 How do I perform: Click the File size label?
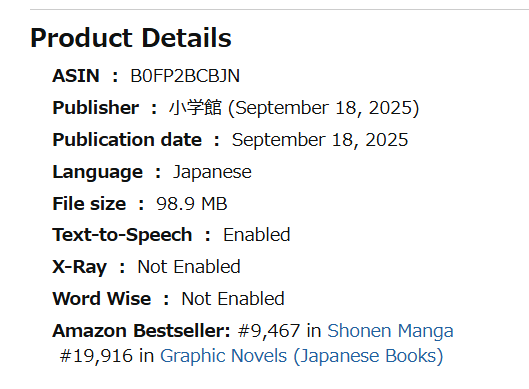(89, 204)
